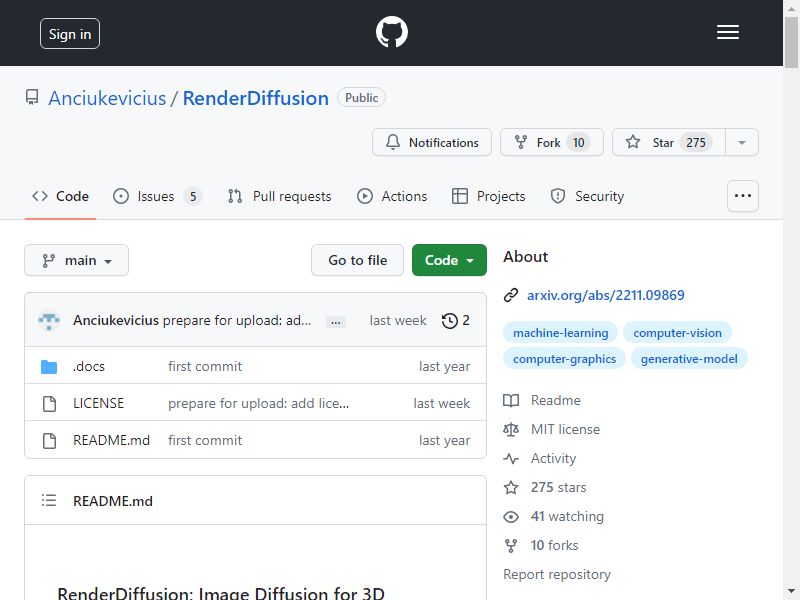The height and width of the screenshot is (600, 800).
Task: Open the hamburger navigation menu
Action: (x=728, y=32)
